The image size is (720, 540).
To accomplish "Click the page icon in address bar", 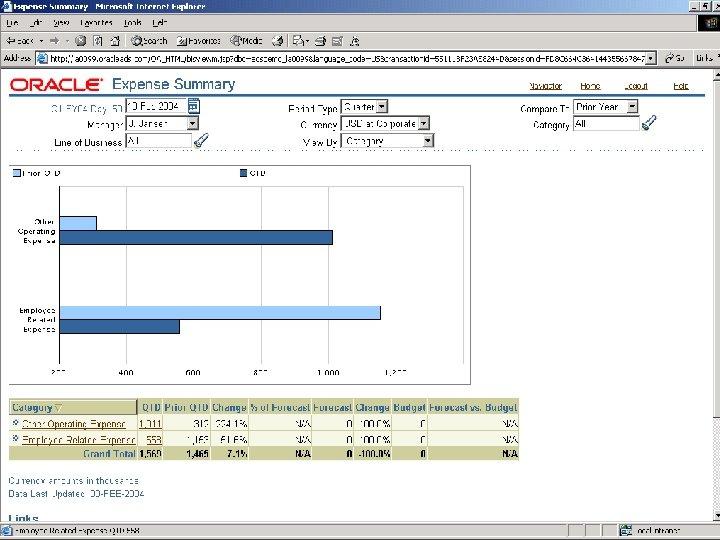I will click(42, 58).
